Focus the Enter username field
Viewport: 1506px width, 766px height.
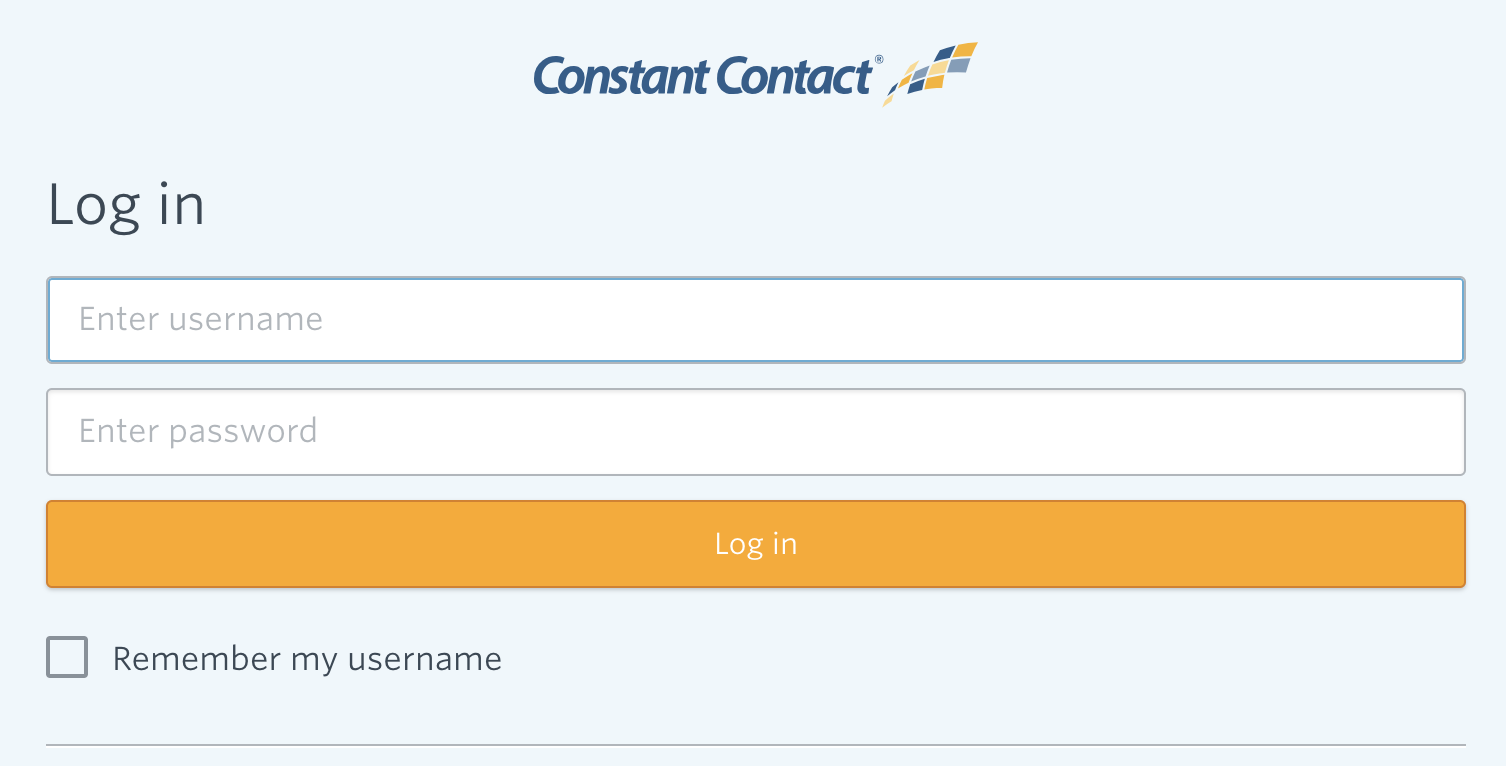(753, 319)
